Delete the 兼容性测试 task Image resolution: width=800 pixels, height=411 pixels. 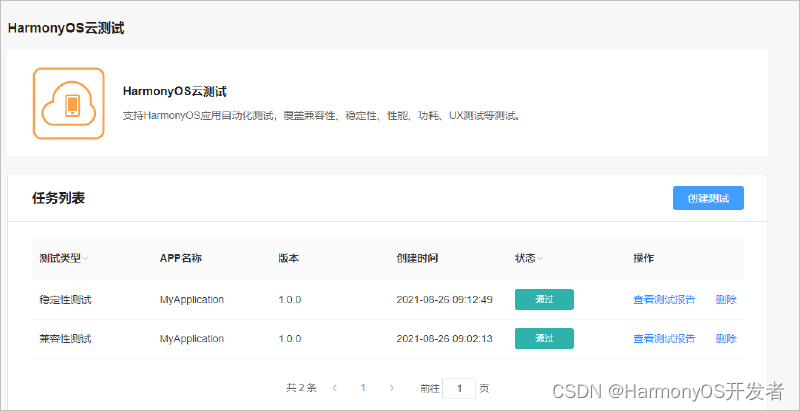point(726,339)
